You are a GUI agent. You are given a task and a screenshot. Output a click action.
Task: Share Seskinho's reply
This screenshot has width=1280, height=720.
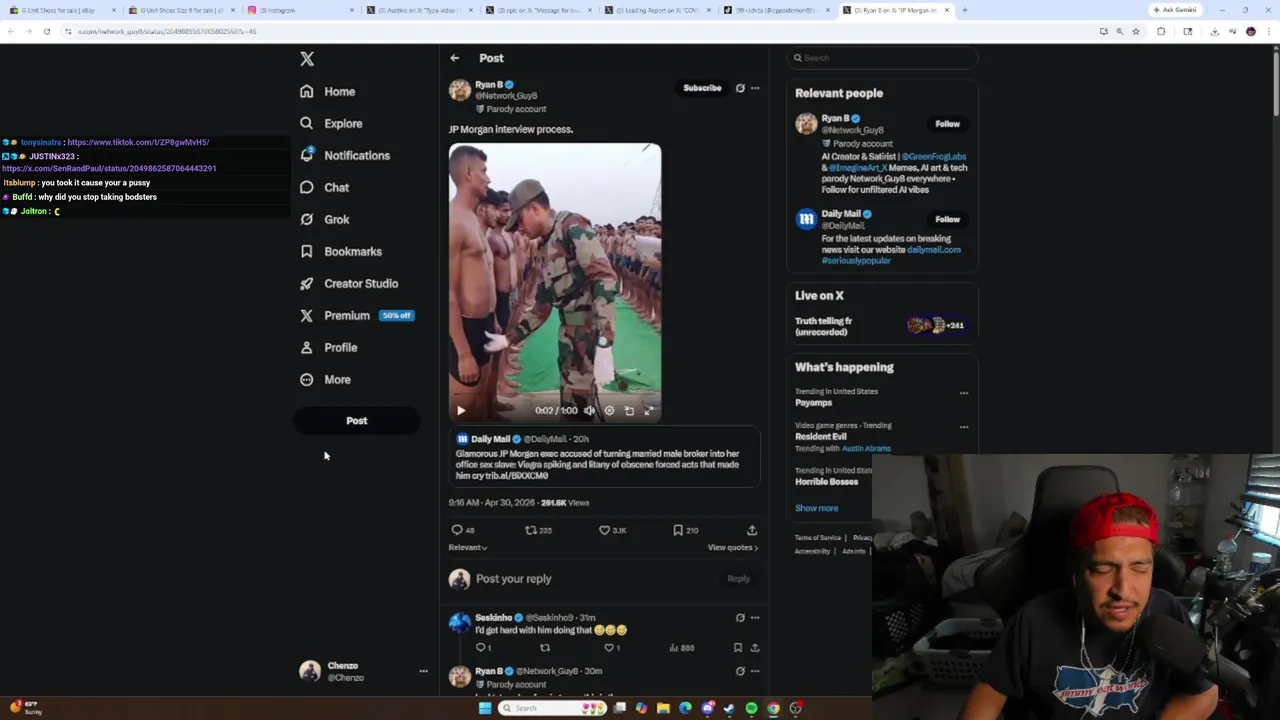pos(755,648)
